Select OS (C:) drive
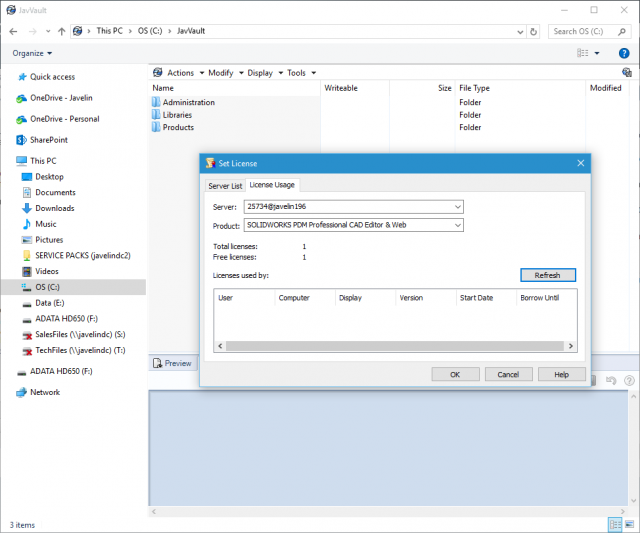Image resolution: width=640 pixels, height=533 pixels. tap(47, 287)
